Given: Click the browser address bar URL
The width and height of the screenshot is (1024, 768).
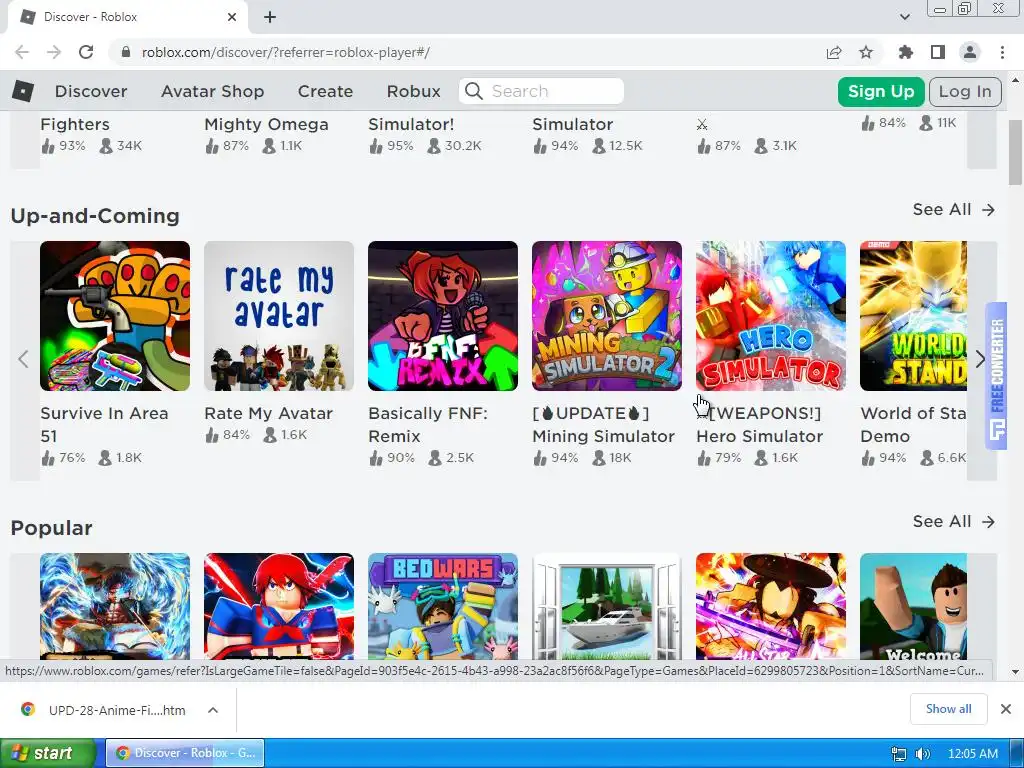Looking at the screenshot, I should click(285, 52).
